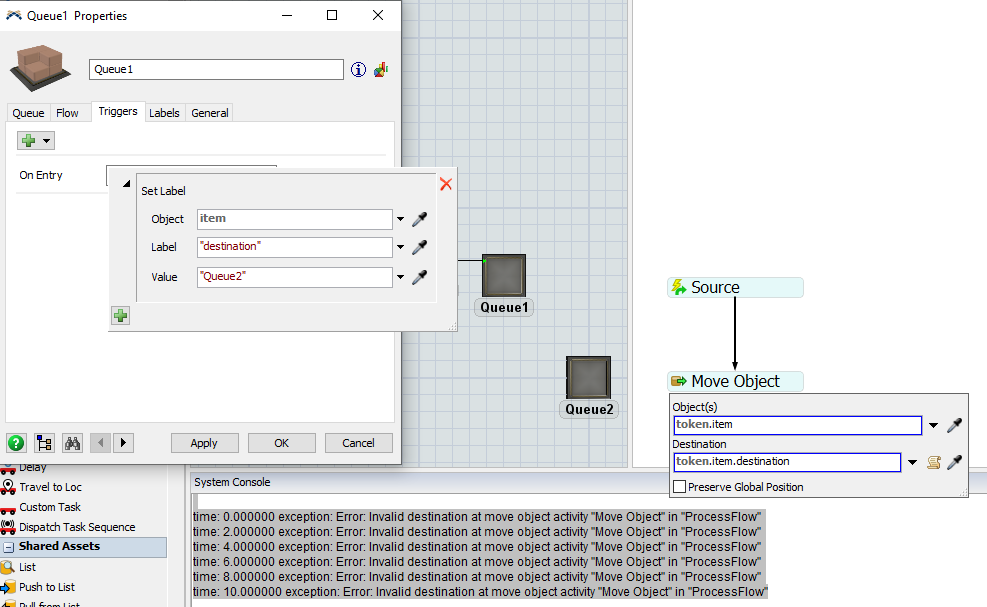The image size is (987, 607).
Task: Click the Label field containing "destination"
Action: point(295,247)
